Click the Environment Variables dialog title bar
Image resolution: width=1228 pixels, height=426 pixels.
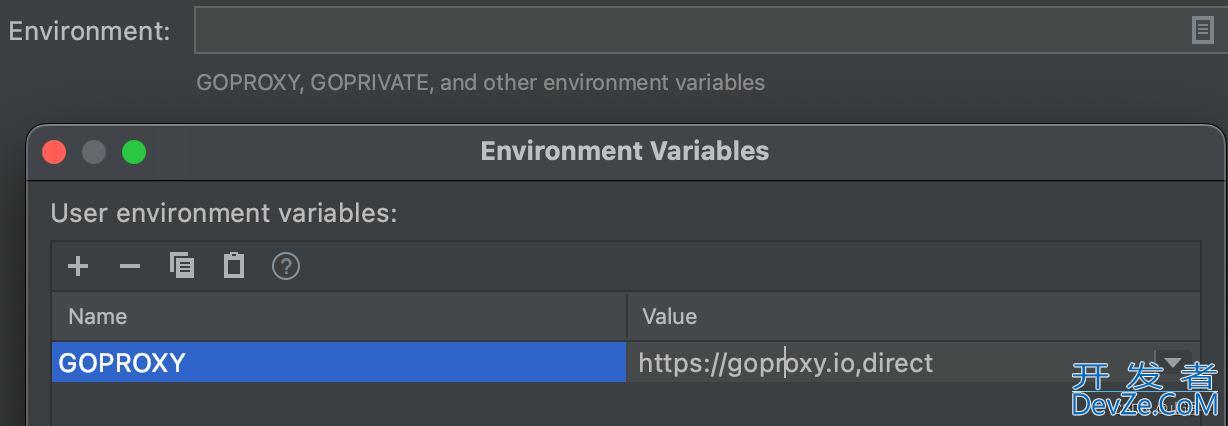[x=625, y=152]
